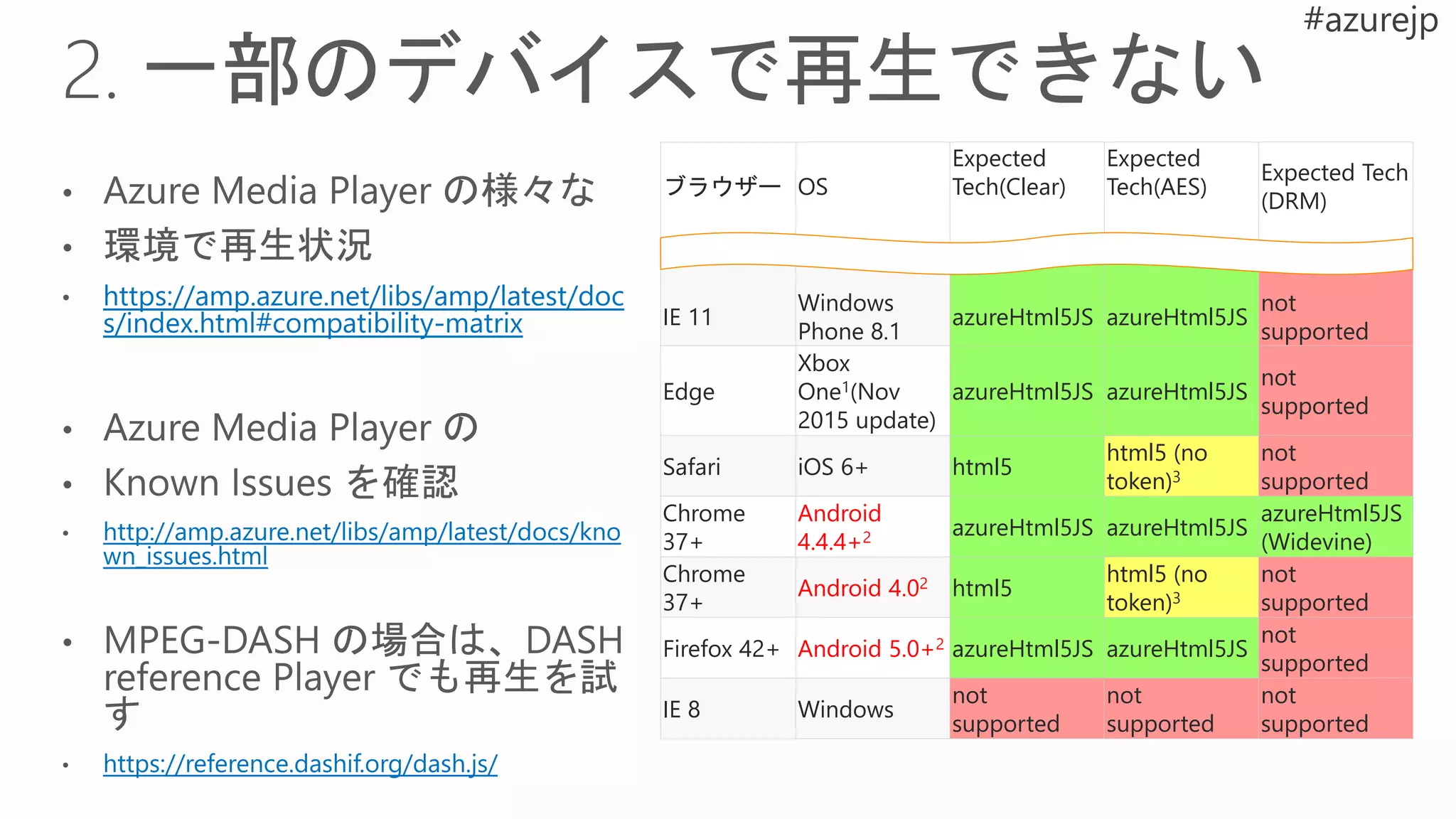Click the green 'azureHtml5JS (Widevine)' cell

tap(1335, 527)
